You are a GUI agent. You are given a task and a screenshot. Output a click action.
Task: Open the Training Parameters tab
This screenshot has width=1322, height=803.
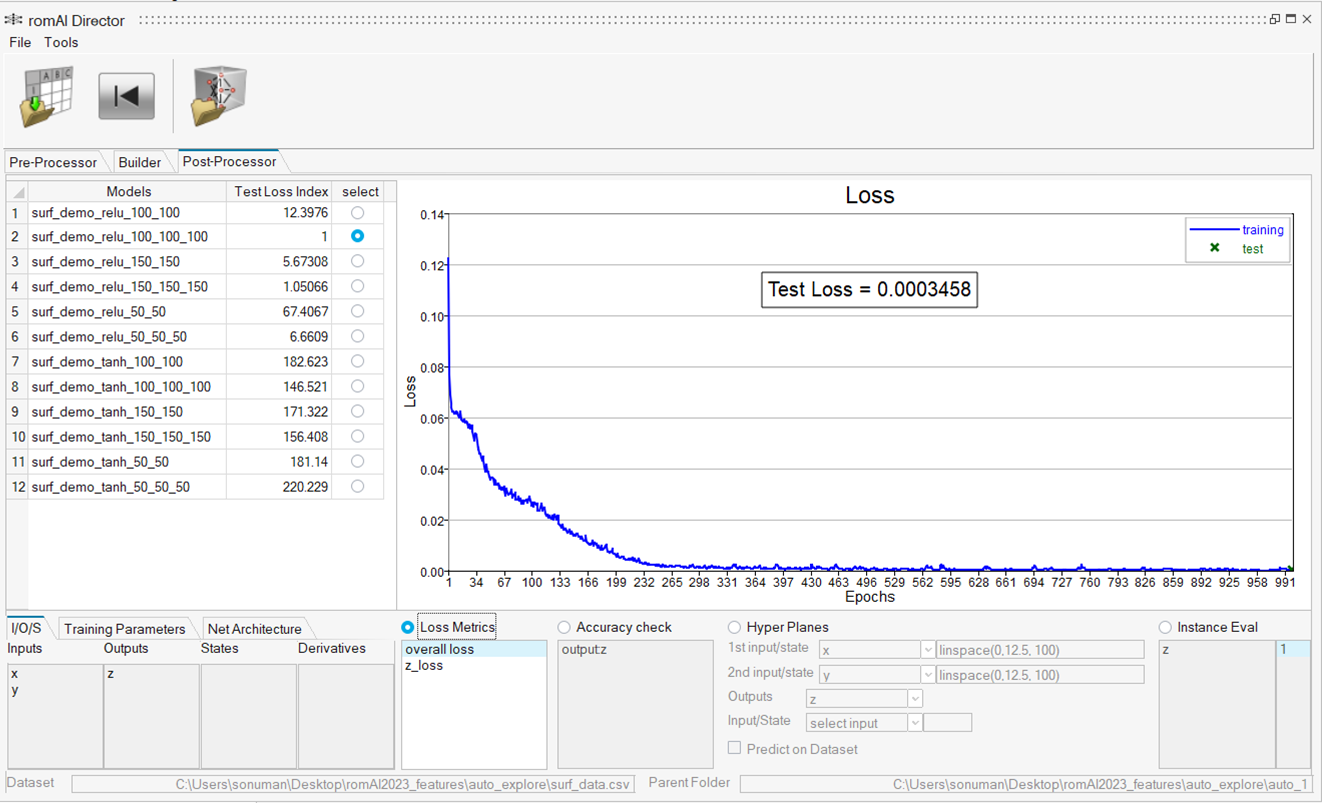click(124, 629)
